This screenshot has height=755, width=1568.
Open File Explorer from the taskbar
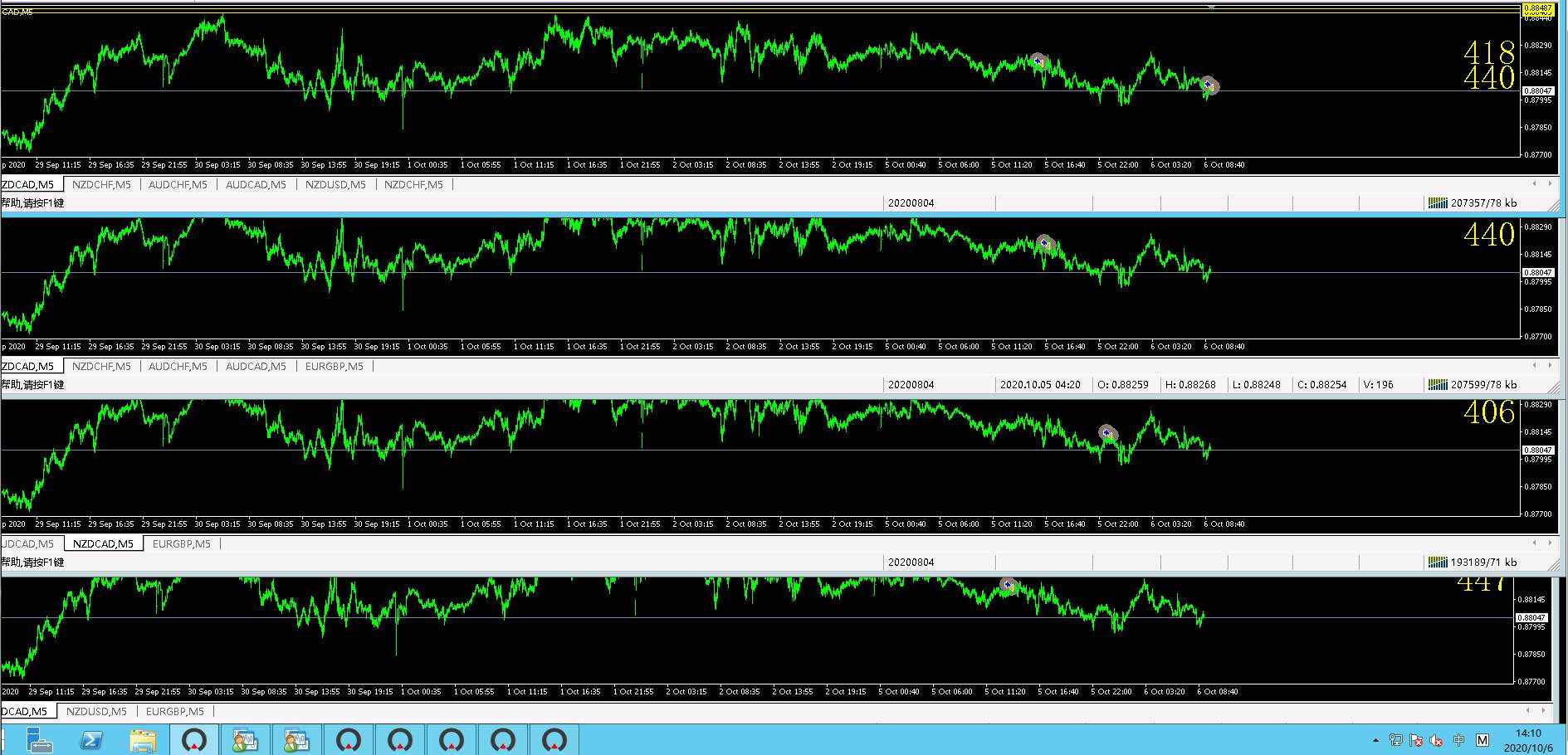[x=143, y=739]
